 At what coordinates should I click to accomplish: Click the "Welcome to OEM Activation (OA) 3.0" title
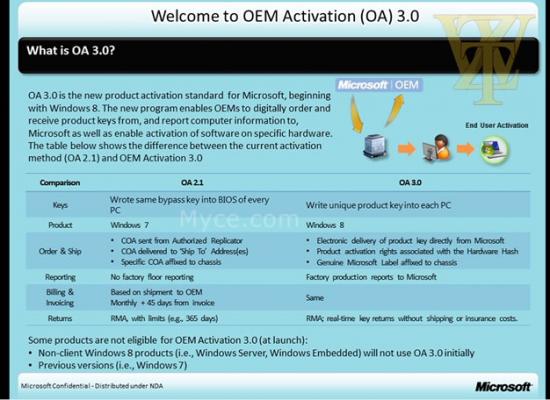285,16
